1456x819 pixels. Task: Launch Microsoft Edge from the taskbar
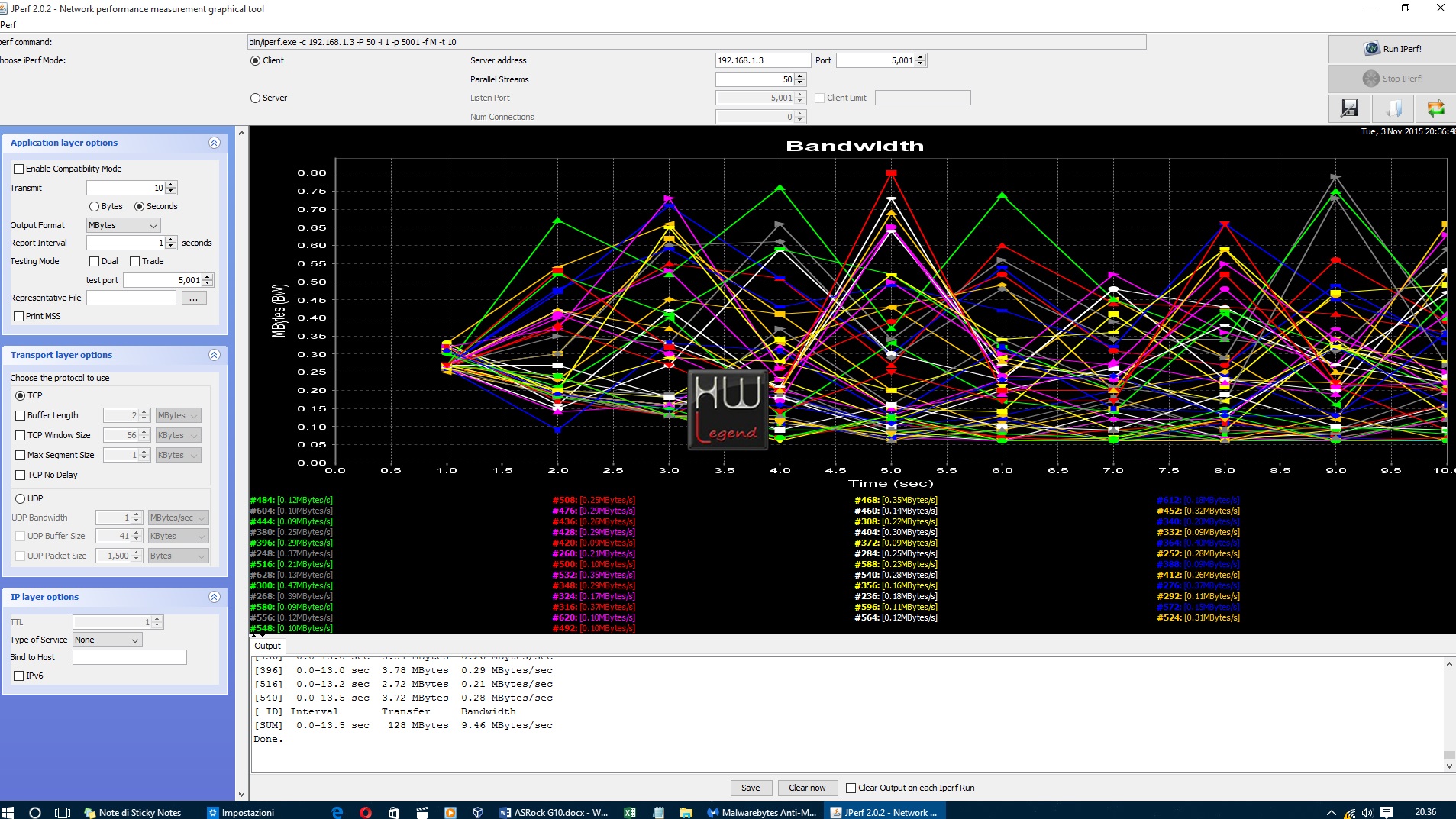337,812
